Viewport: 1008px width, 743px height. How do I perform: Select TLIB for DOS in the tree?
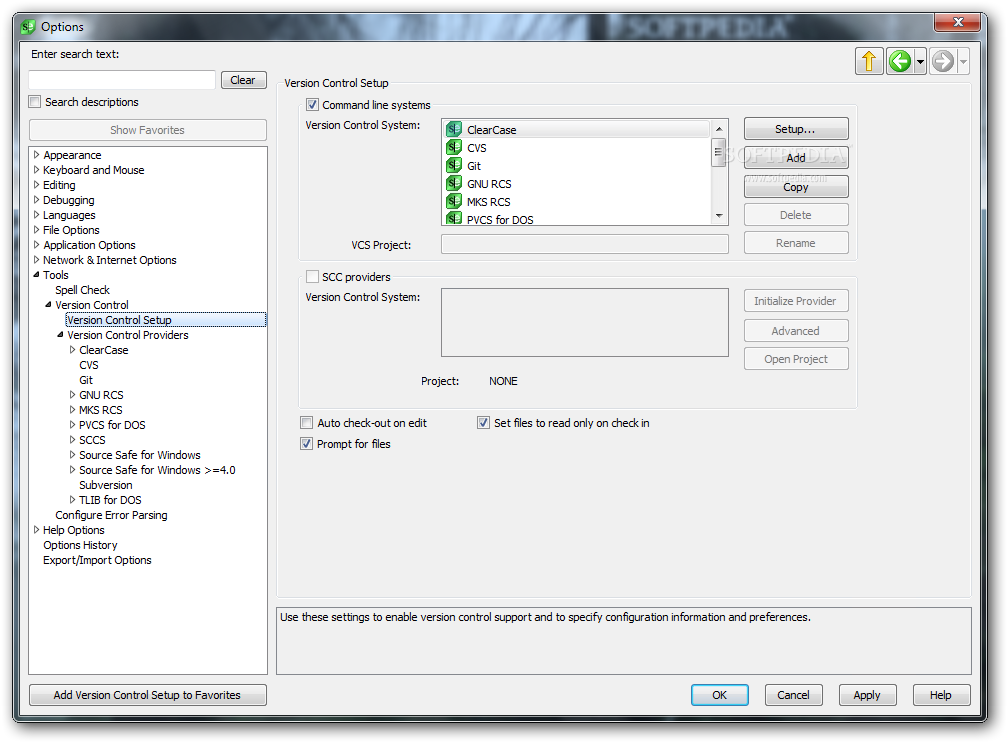pos(110,500)
